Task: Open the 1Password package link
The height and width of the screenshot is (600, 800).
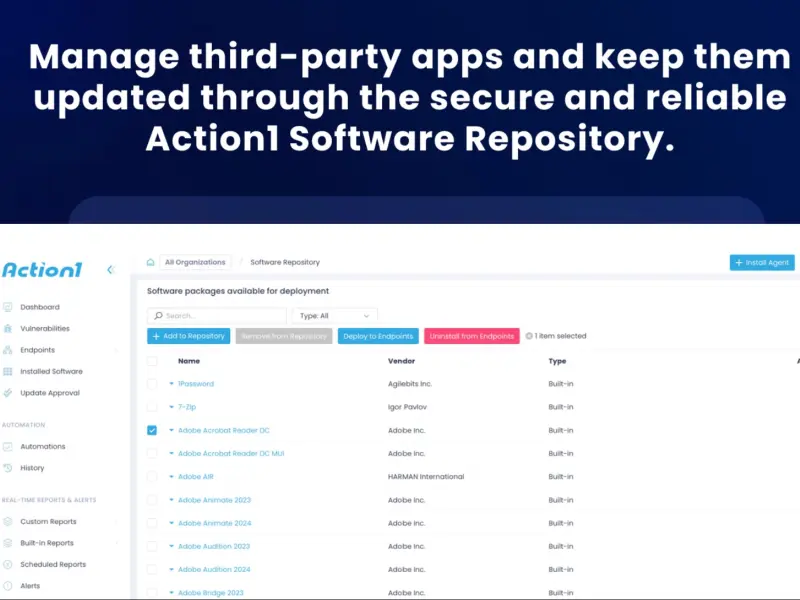Action: [196, 384]
